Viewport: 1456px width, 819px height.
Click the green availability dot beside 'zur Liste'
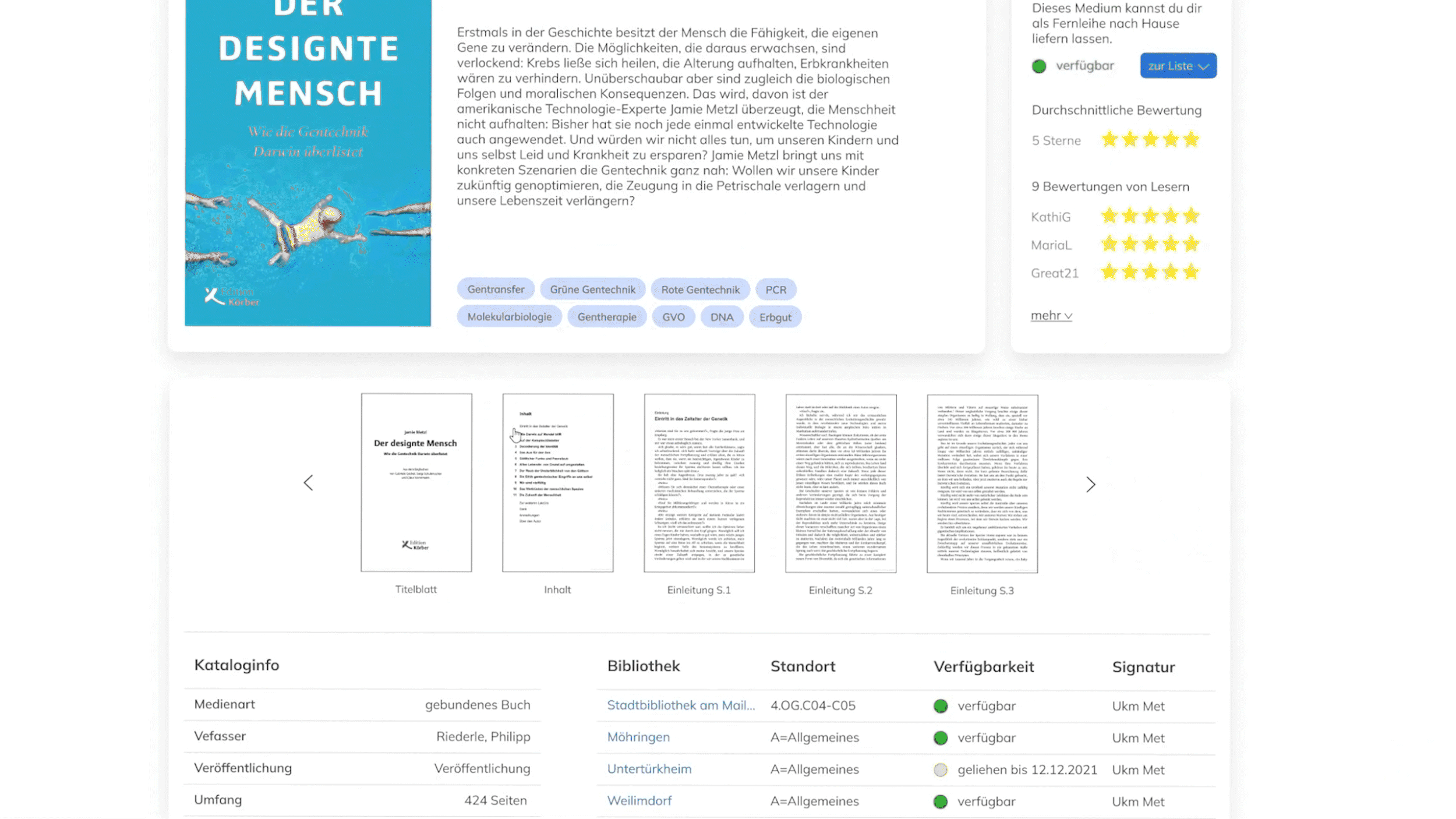point(1039,66)
